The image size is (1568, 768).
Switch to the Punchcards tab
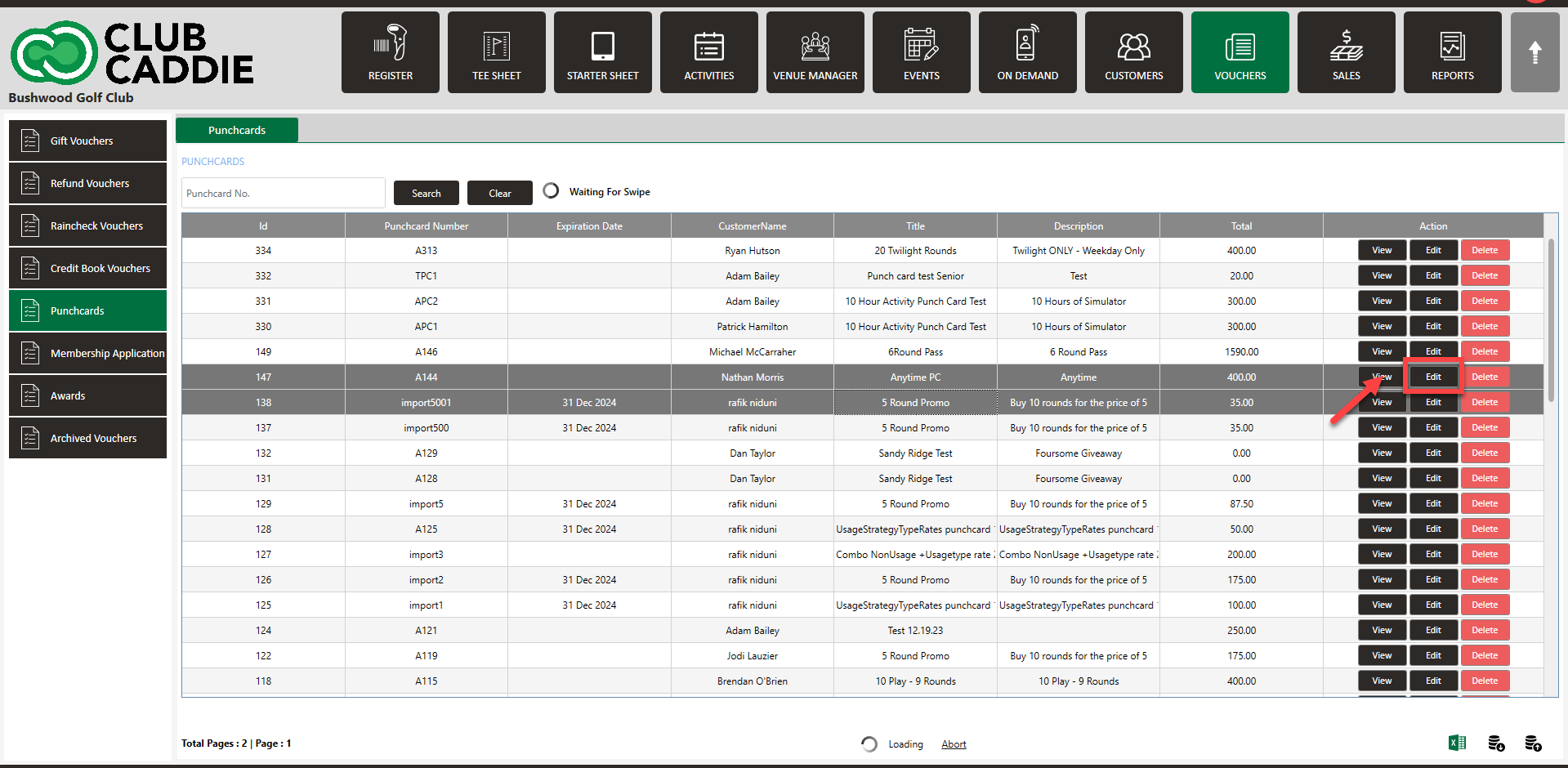pos(237,130)
